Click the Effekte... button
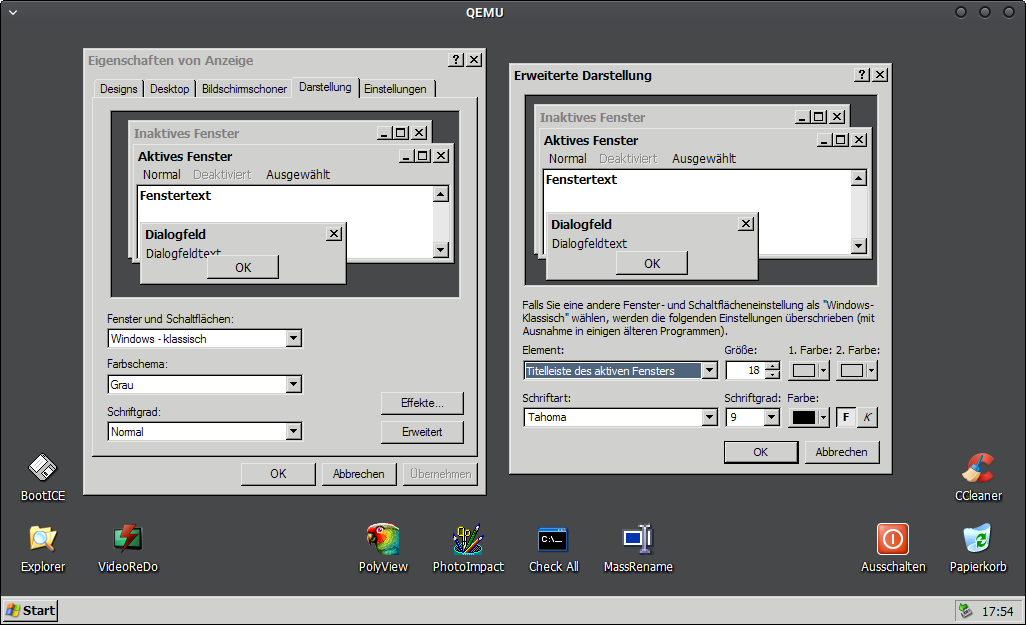The height and width of the screenshot is (625, 1026). 422,403
